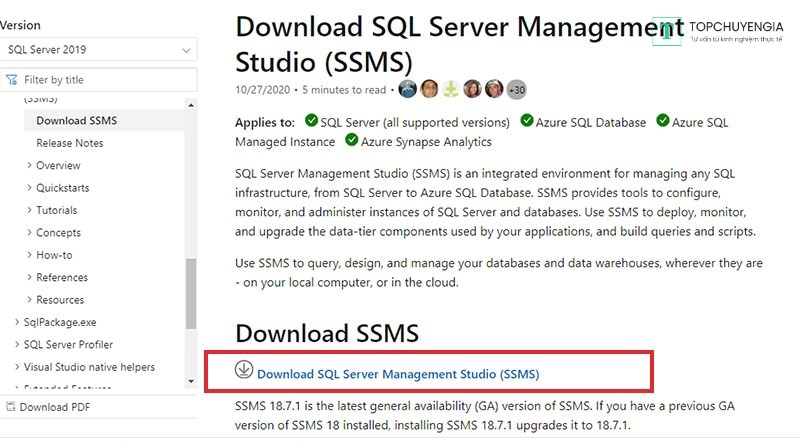Click the sidebar vertical scrollbar

pyautogui.click(x=191, y=290)
